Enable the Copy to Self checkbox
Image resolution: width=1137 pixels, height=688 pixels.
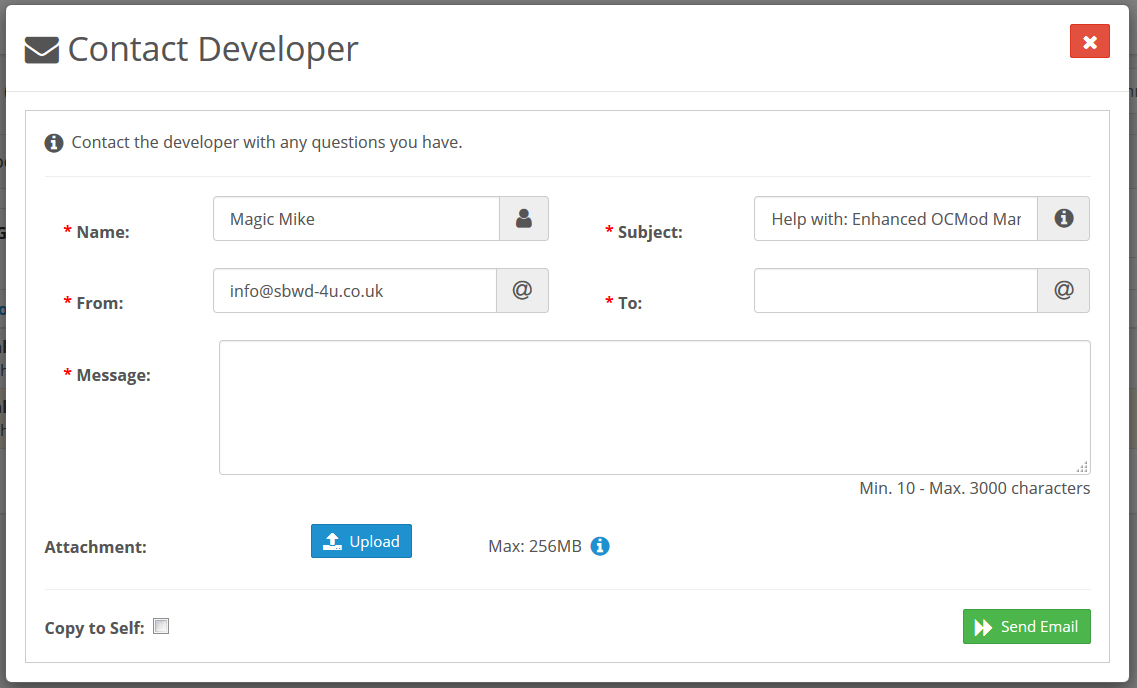pyautogui.click(x=161, y=626)
